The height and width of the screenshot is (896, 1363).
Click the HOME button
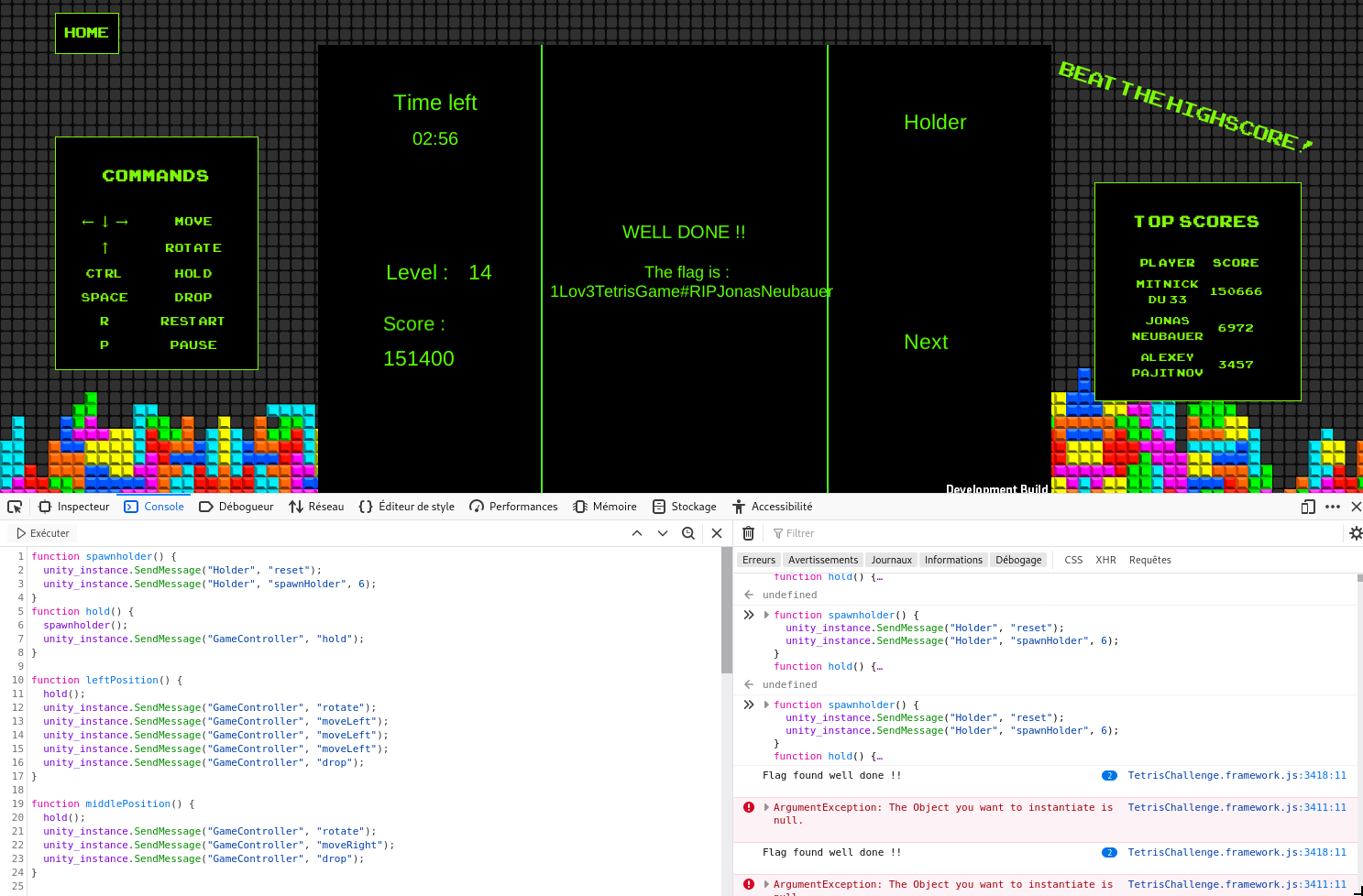(x=87, y=33)
